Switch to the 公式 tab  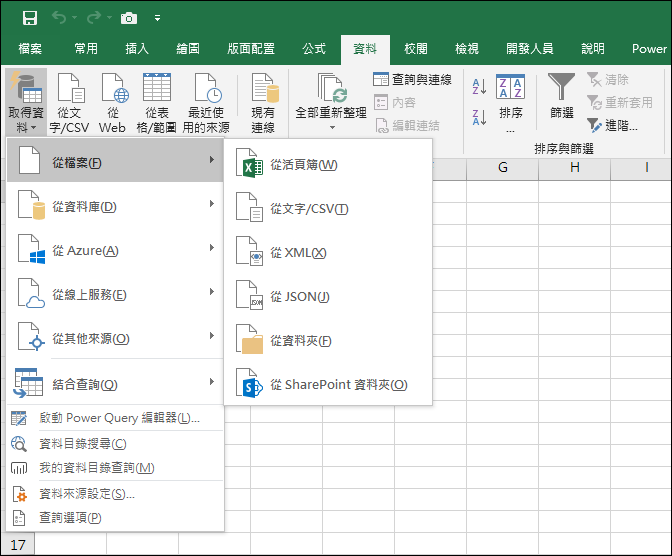(x=314, y=49)
